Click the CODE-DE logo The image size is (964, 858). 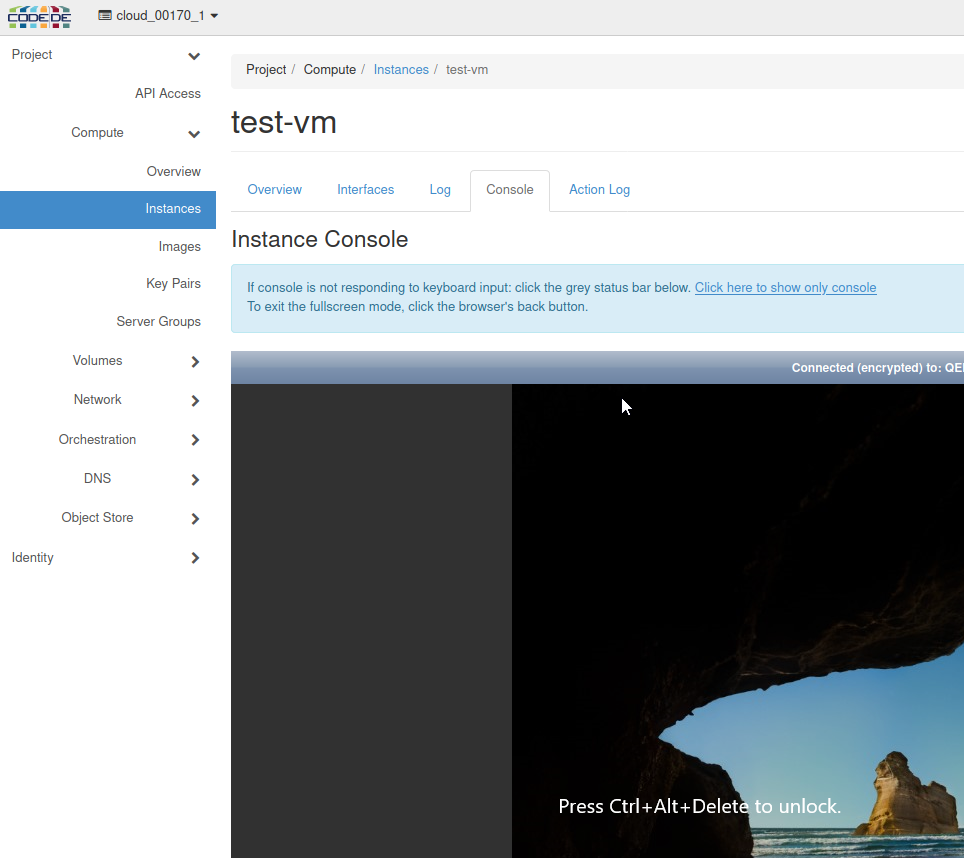(x=39, y=17)
